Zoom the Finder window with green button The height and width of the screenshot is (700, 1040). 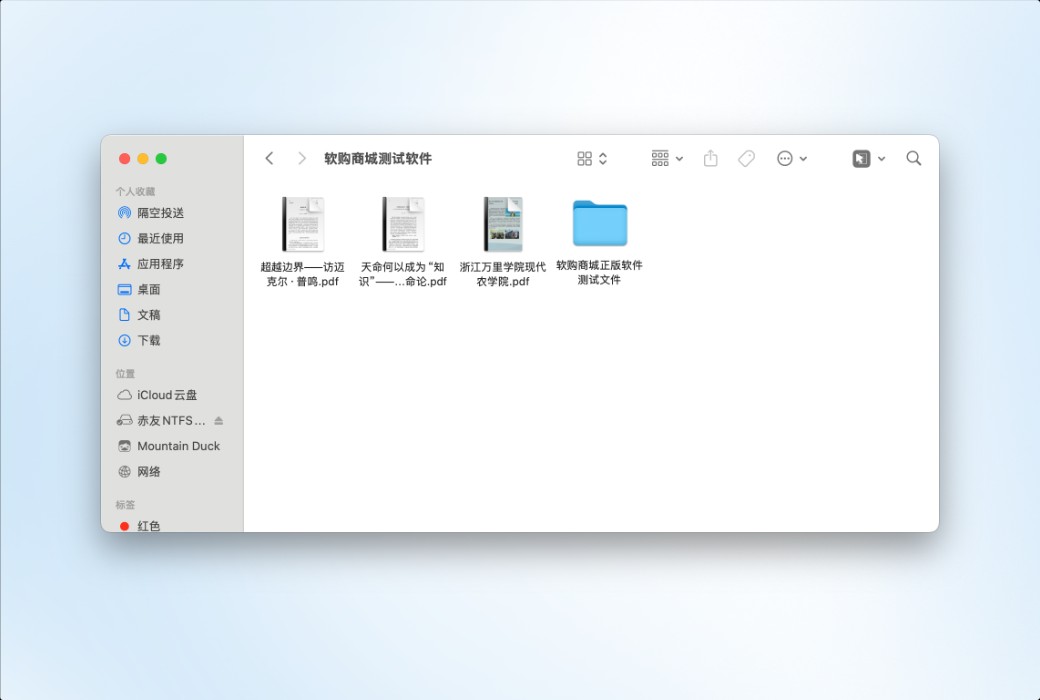[x=161, y=159]
